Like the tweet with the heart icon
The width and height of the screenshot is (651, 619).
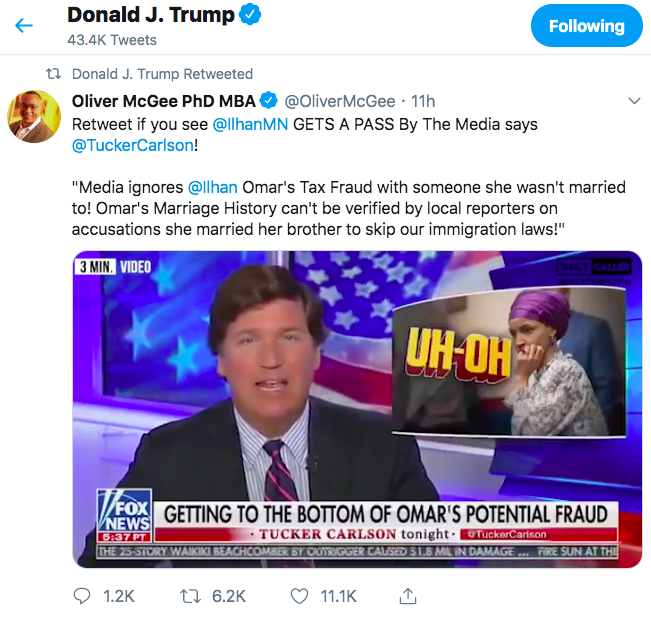299,595
